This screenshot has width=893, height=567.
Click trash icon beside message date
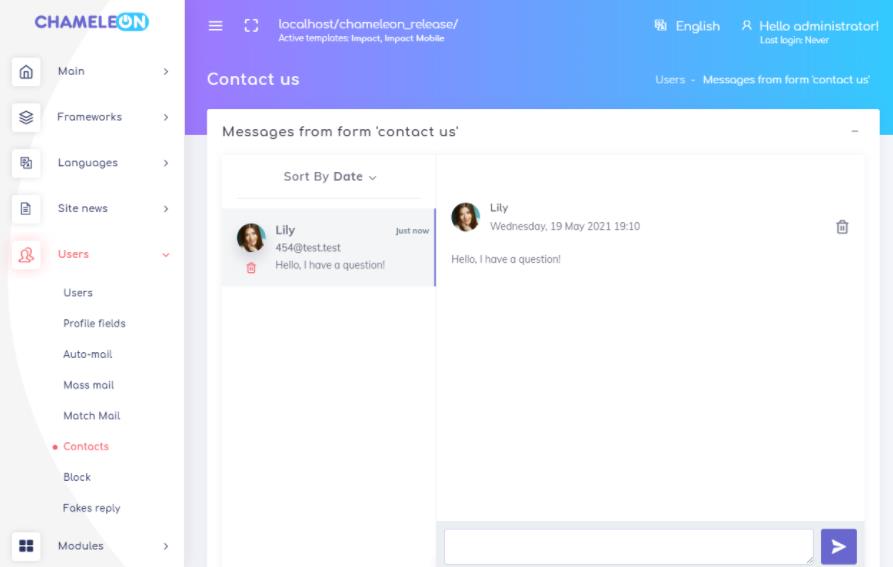point(842,227)
